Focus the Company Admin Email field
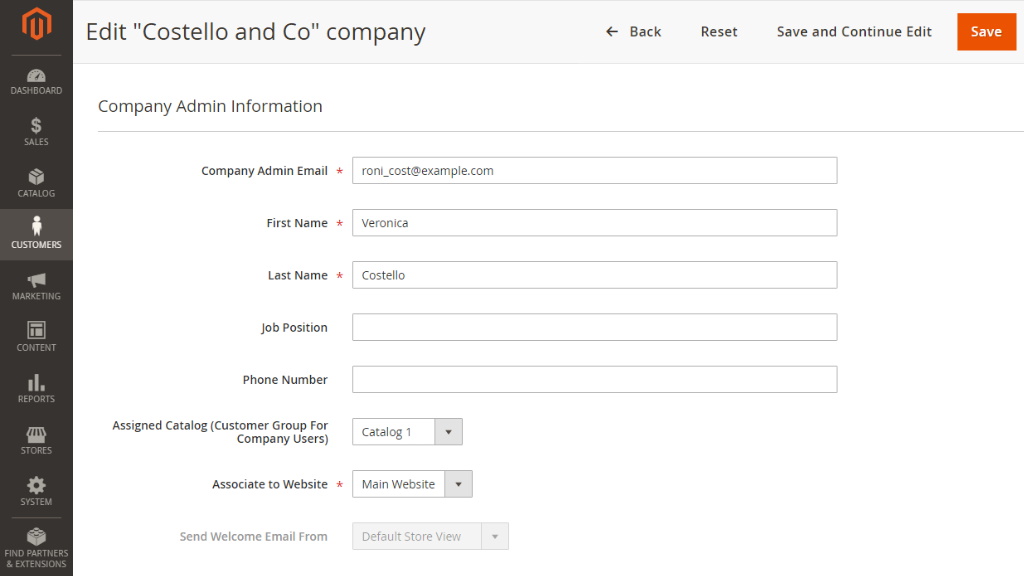Viewport: 1024px width, 576px height. tap(594, 171)
